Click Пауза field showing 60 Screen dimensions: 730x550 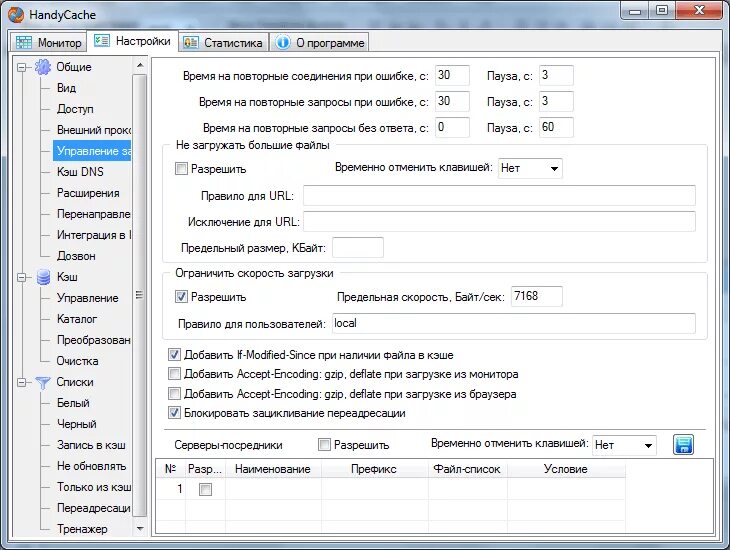pos(556,128)
